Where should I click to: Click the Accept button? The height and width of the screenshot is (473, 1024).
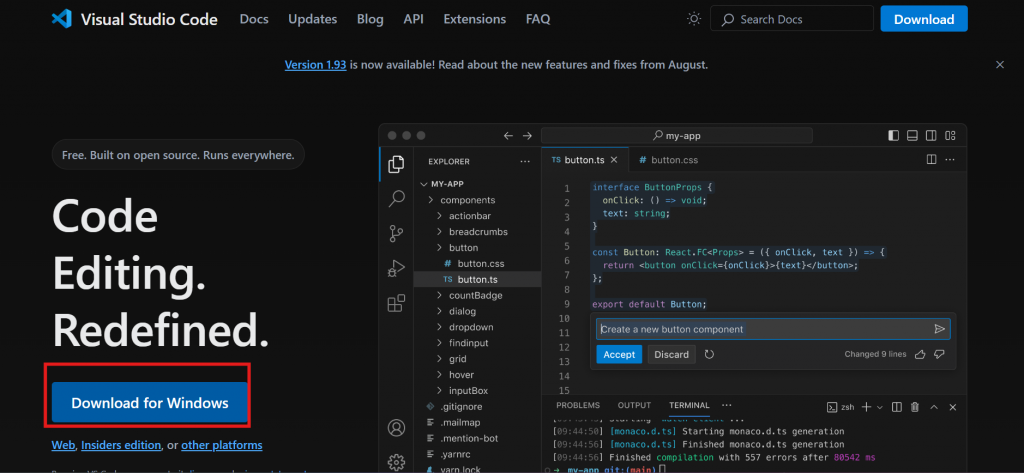point(619,354)
